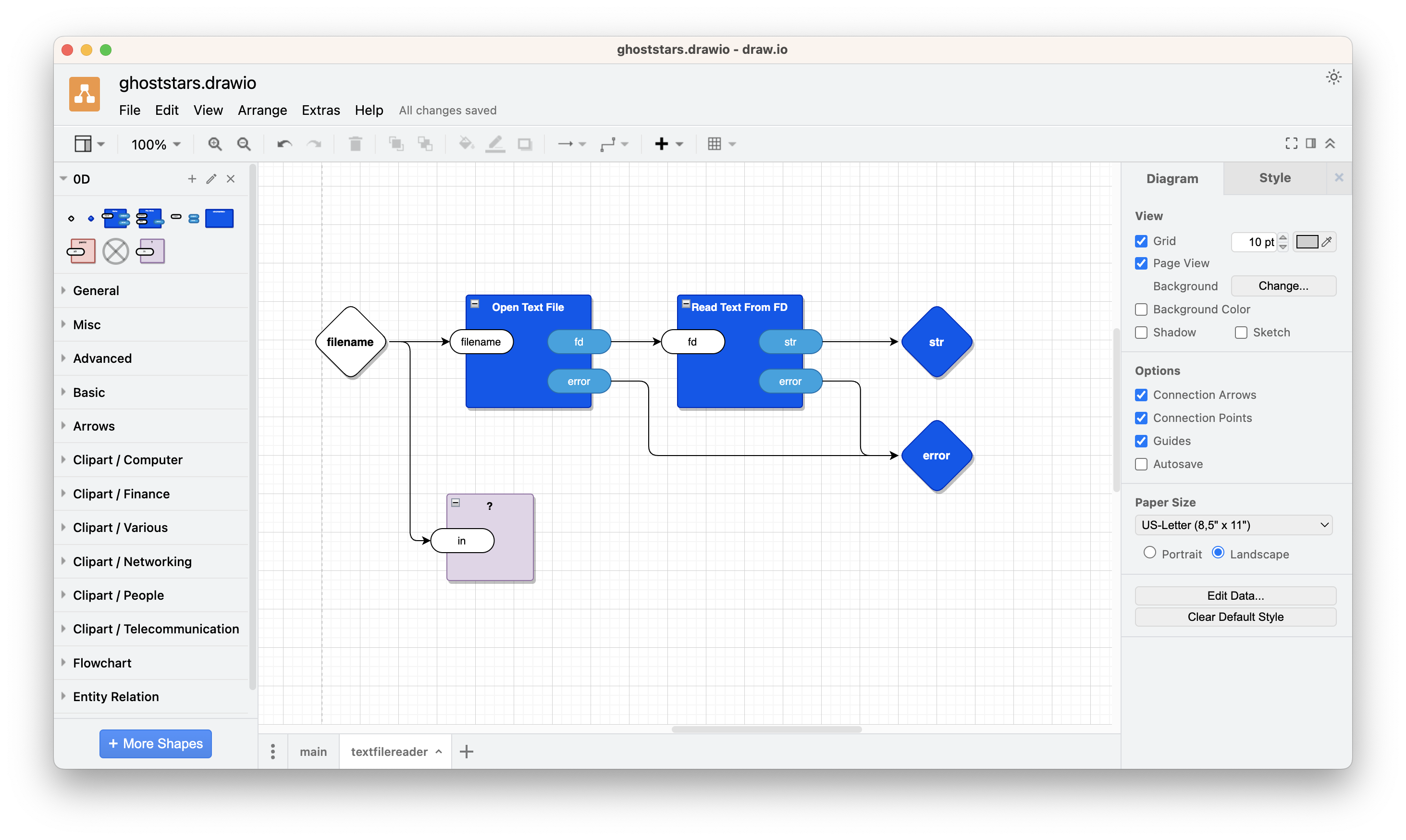Enable the Background Color checkbox
The height and width of the screenshot is (840, 1406).
pyautogui.click(x=1141, y=309)
